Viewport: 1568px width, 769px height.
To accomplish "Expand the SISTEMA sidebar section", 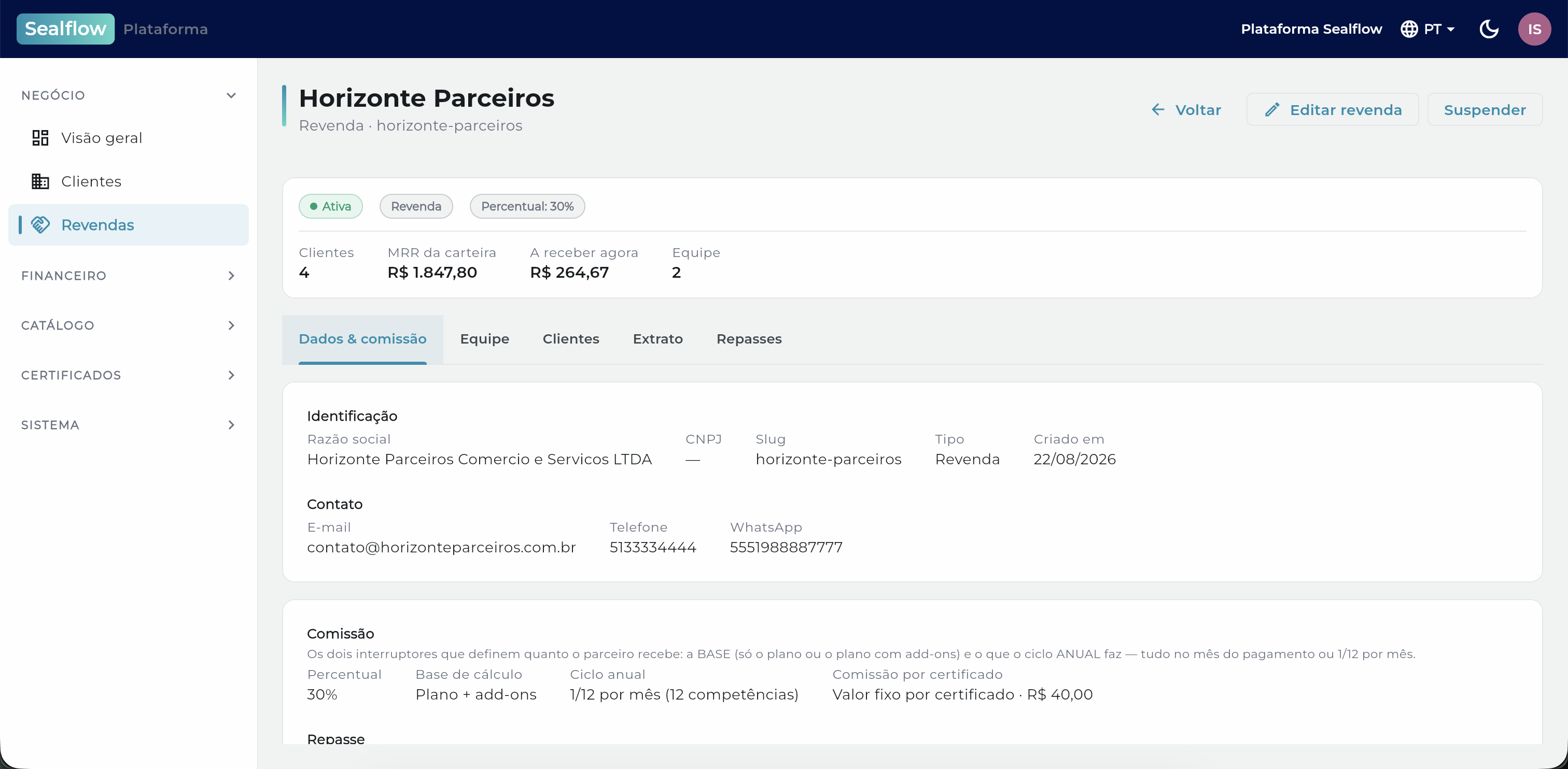I will click(x=129, y=424).
